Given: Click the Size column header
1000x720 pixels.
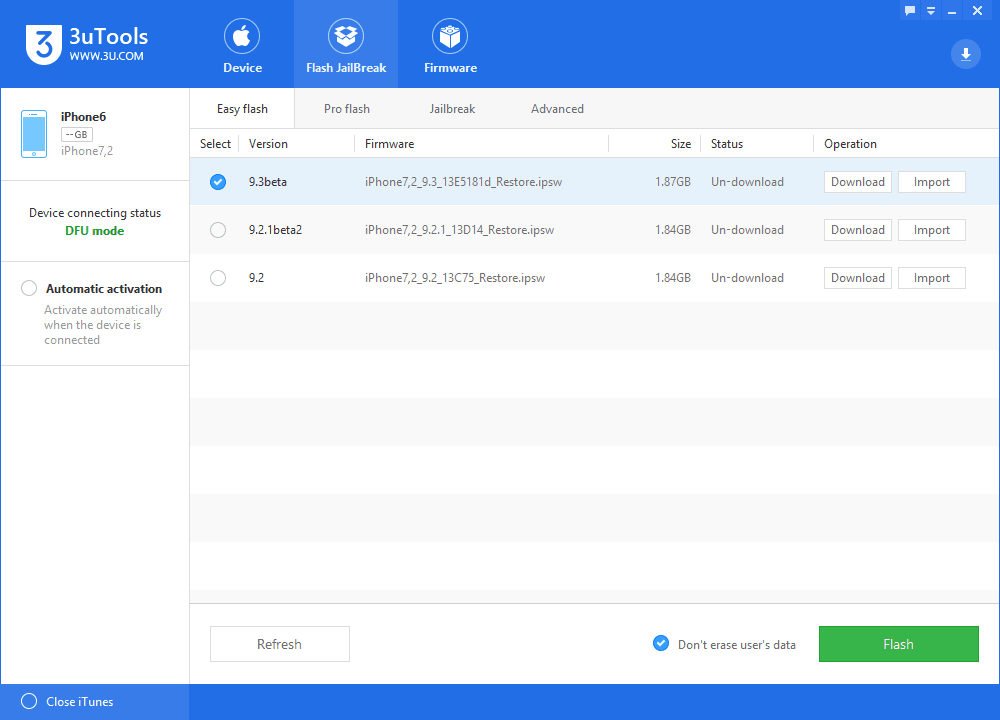Looking at the screenshot, I should coord(680,144).
